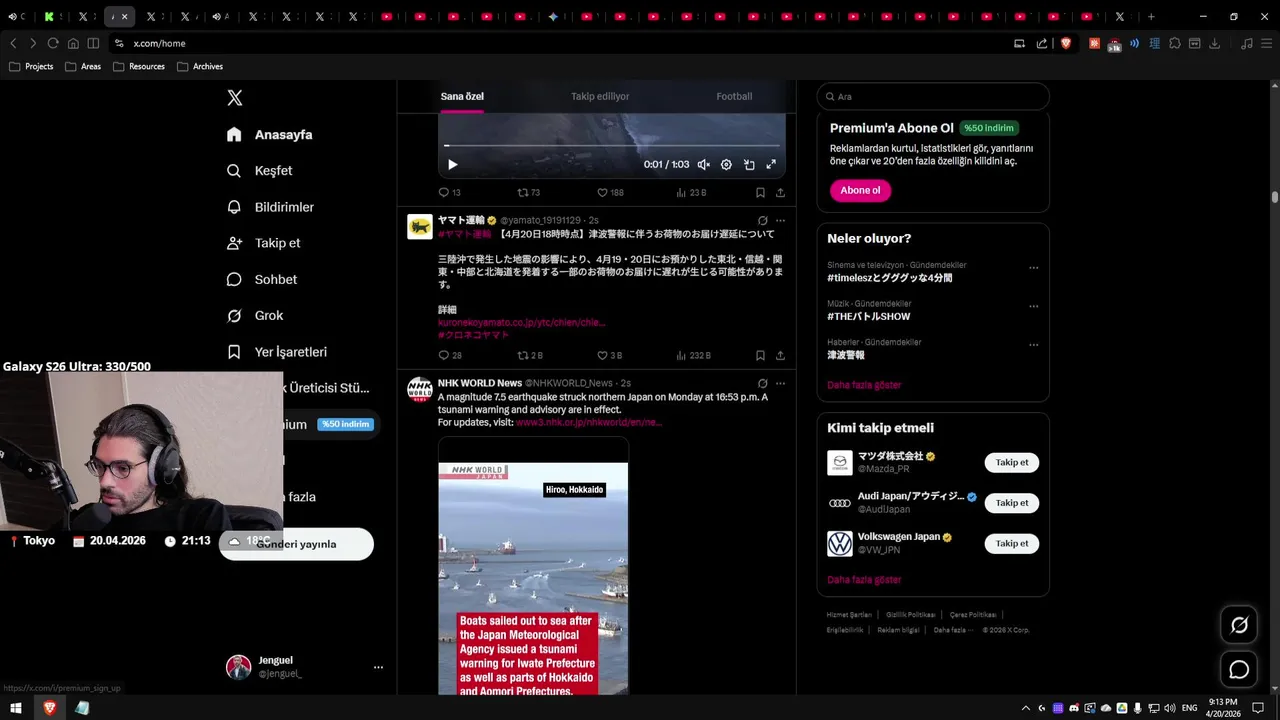Reply to the video post with 13 replies
1280x720 pixels.
tap(449, 192)
